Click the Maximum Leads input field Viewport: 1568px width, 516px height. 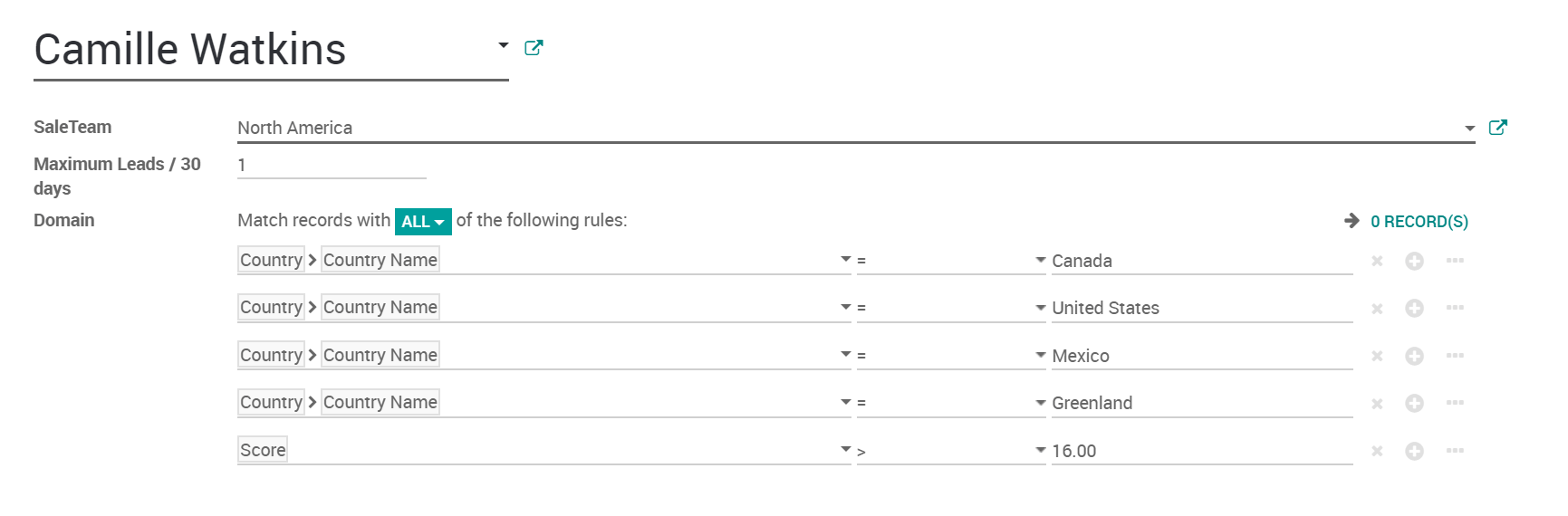coord(332,166)
